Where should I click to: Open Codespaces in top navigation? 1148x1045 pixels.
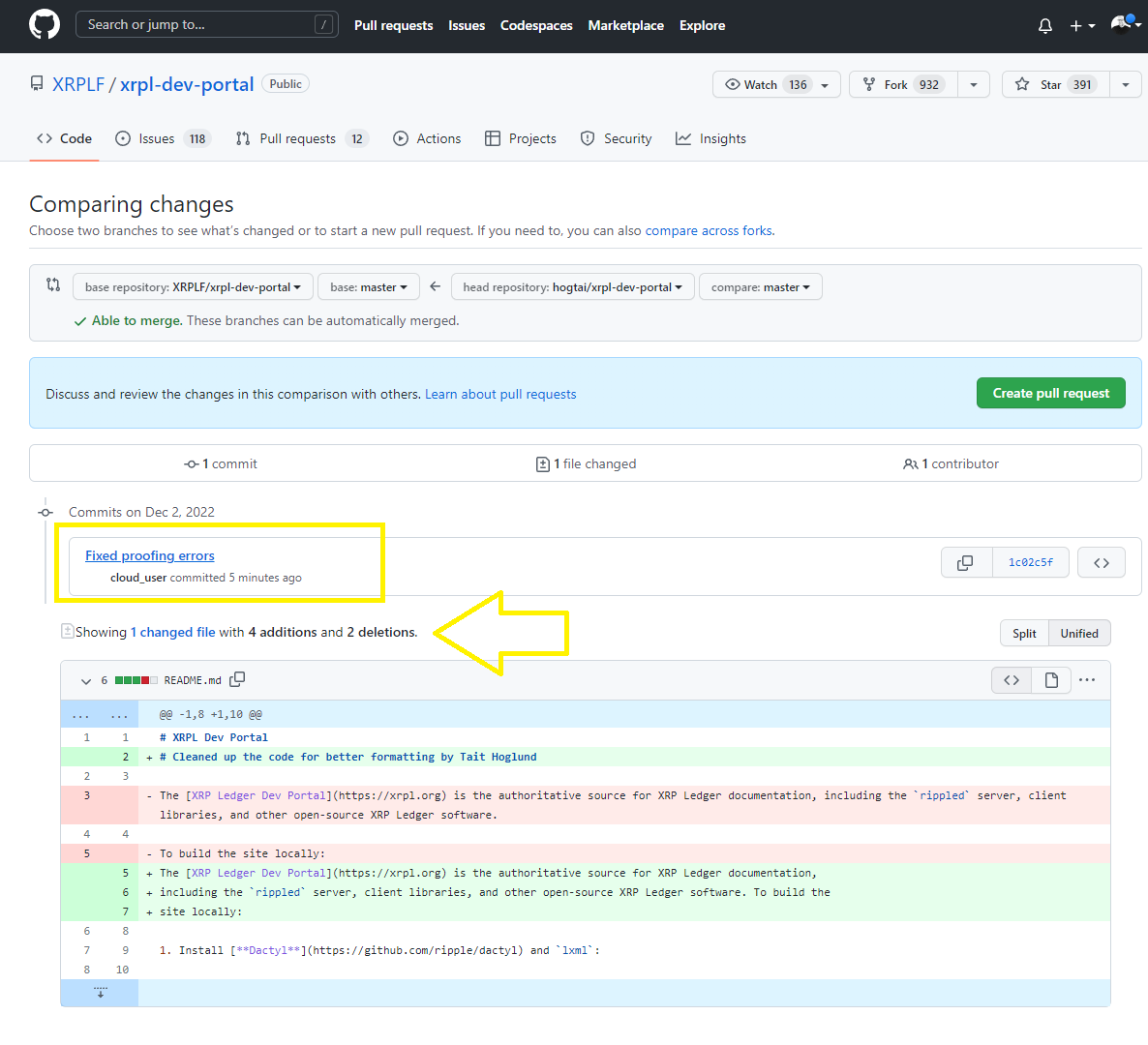tap(536, 25)
